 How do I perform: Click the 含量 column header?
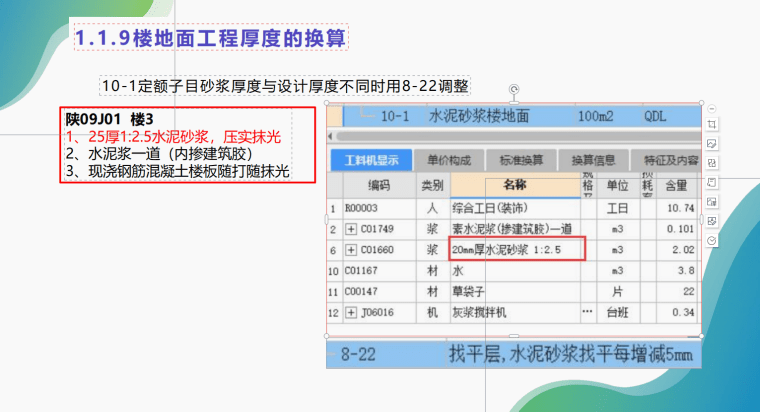click(x=676, y=185)
